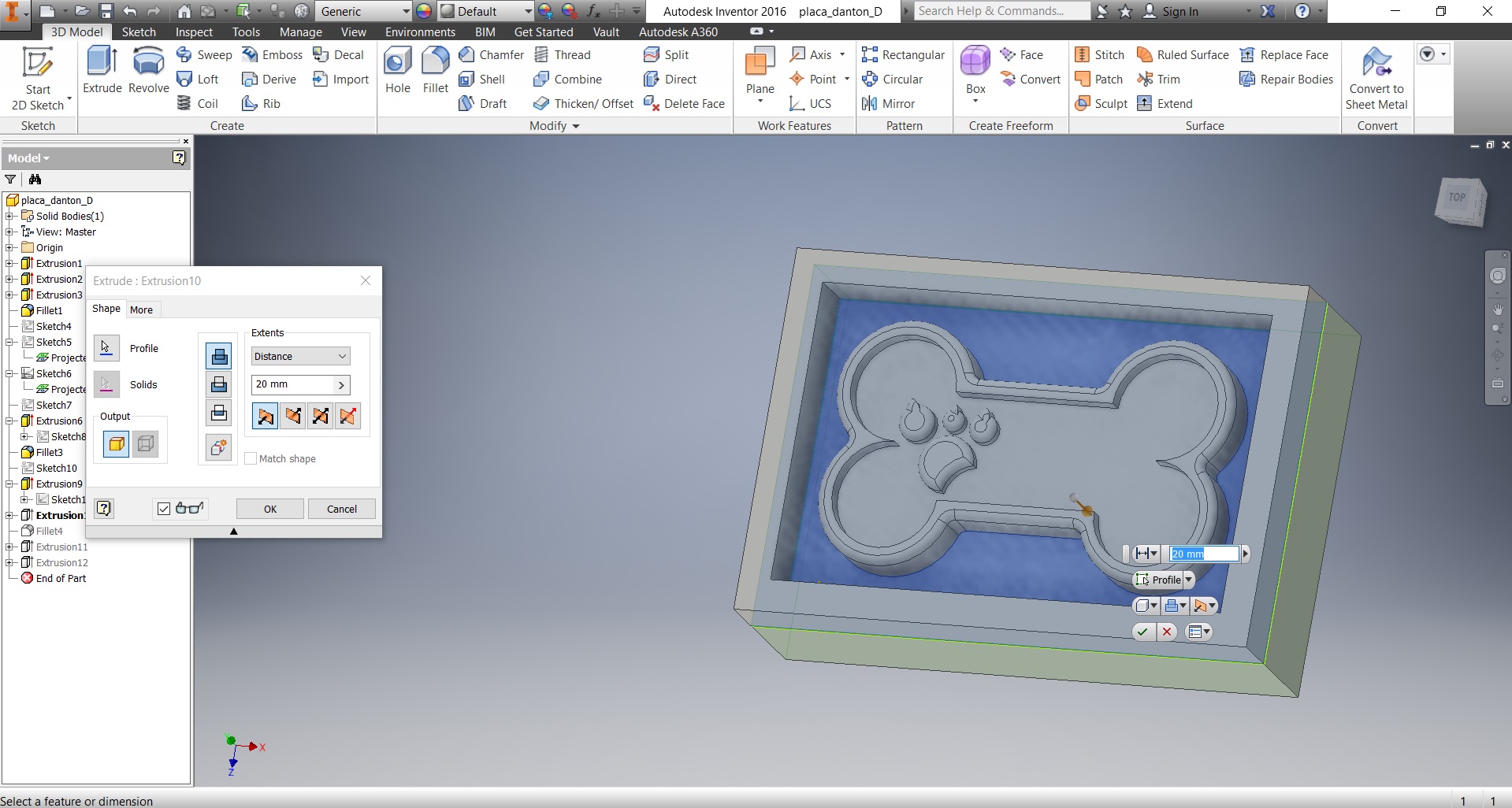Image resolution: width=1512 pixels, height=808 pixels.
Task: Click Convert to Sheet Metal
Action: [x=1376, y=79]
